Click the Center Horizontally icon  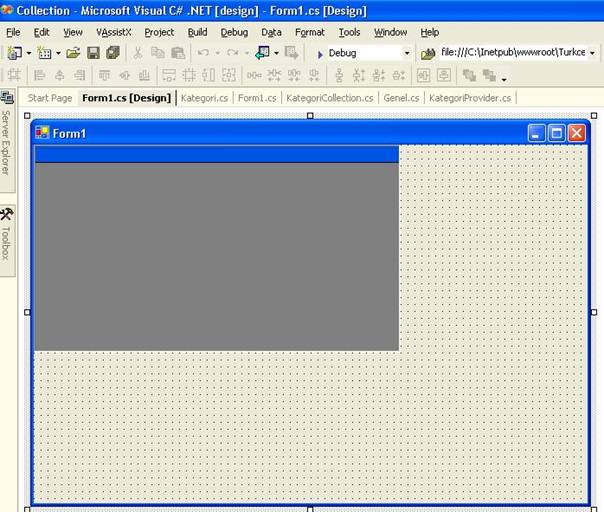423,75
